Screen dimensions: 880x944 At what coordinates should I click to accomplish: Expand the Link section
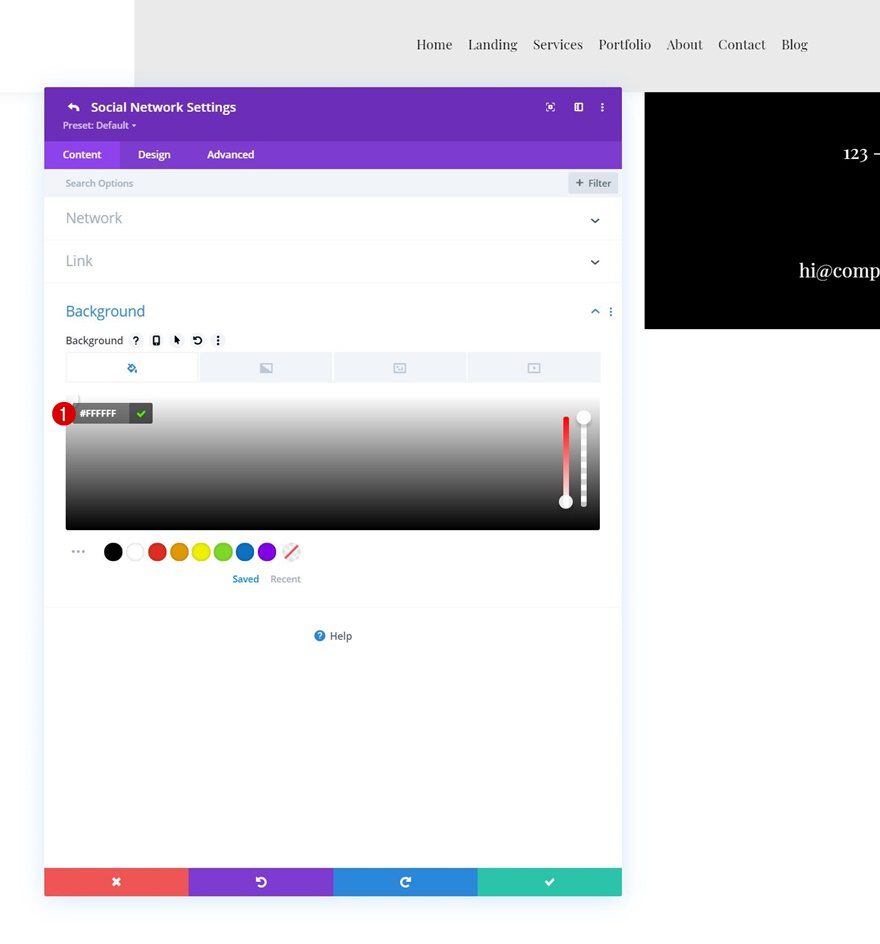pyautogui.click(x=333, y=261)
